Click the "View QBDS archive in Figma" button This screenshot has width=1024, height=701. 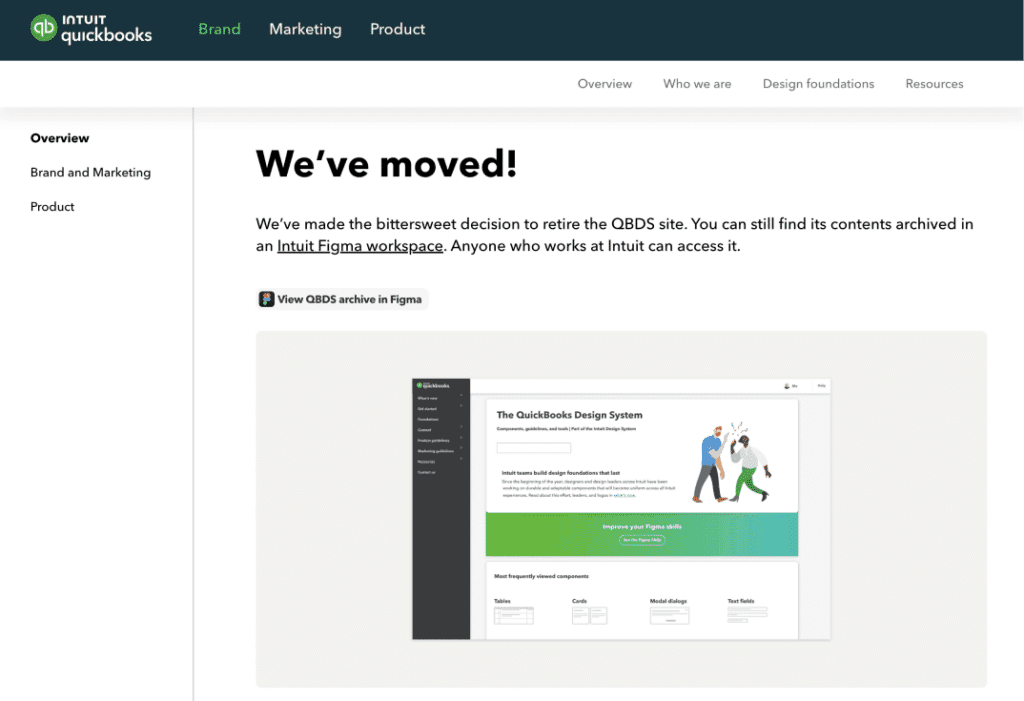tap(342, 298)
